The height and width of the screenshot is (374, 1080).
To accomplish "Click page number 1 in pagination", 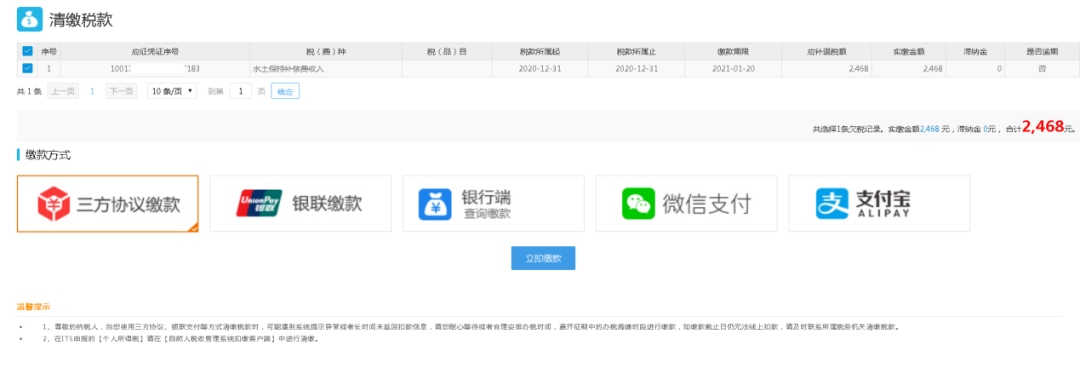I will coord(92,91).
